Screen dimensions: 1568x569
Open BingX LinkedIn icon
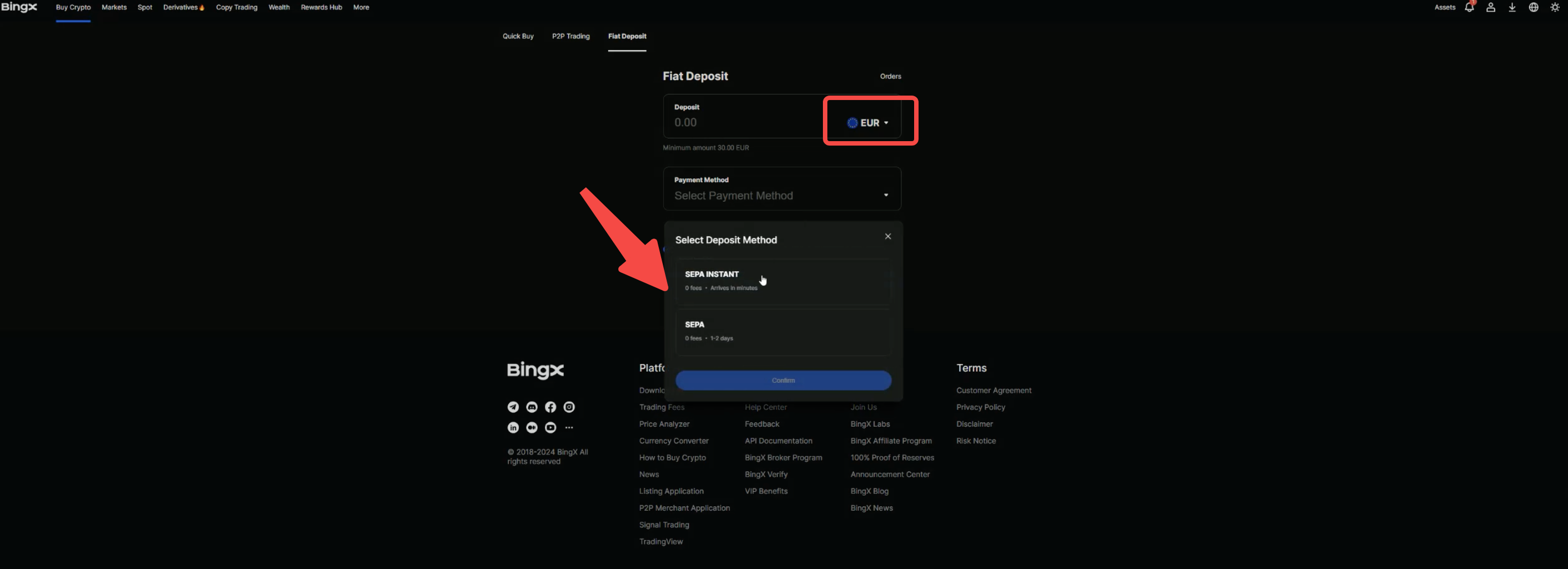pos(513,428)
